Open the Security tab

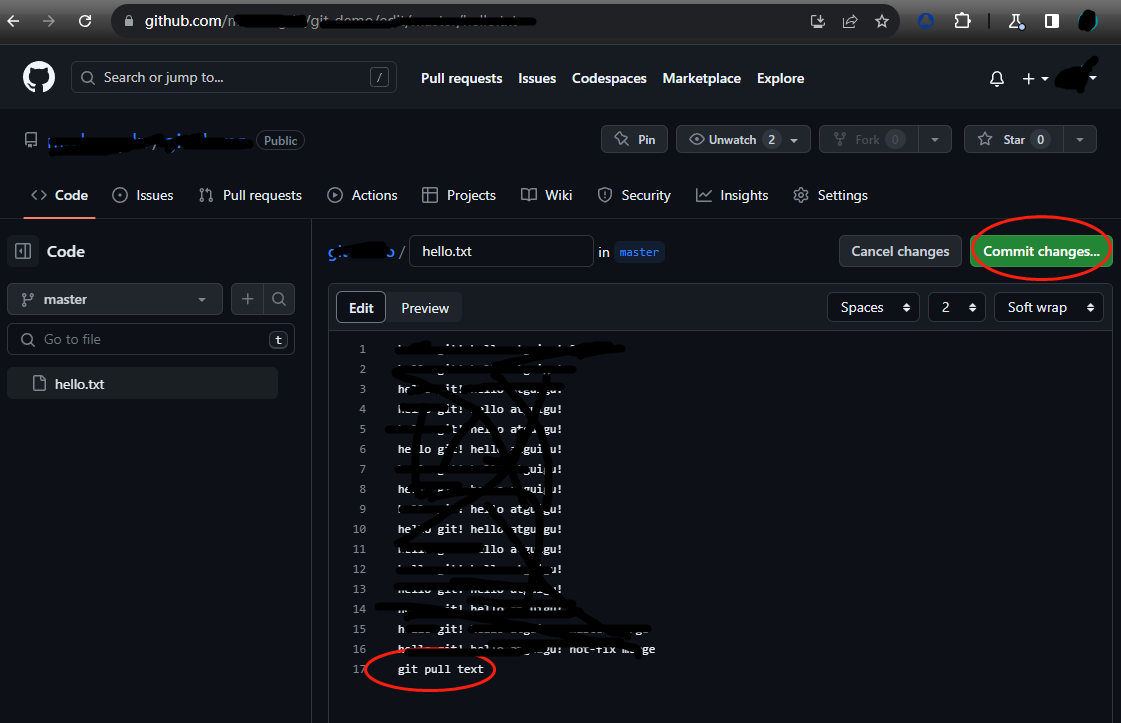click(x=634, y=195)
